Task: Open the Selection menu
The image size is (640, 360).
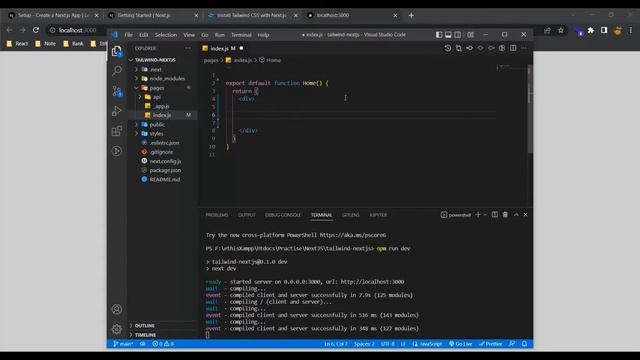Action: click(166, 35)
